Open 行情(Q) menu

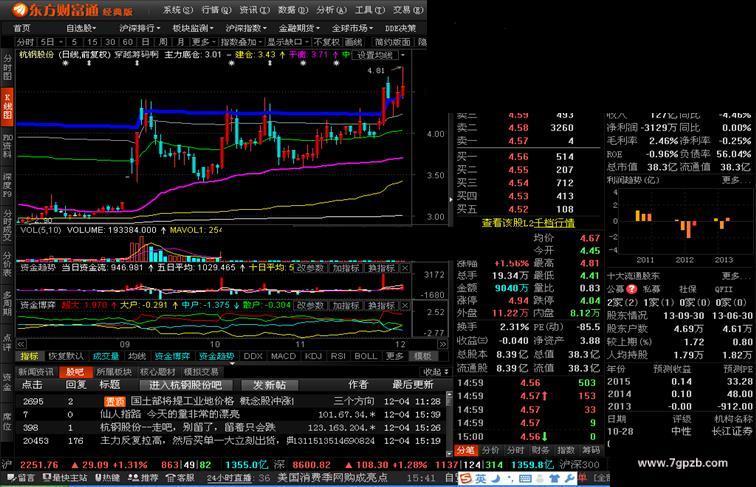pos(216,10)
